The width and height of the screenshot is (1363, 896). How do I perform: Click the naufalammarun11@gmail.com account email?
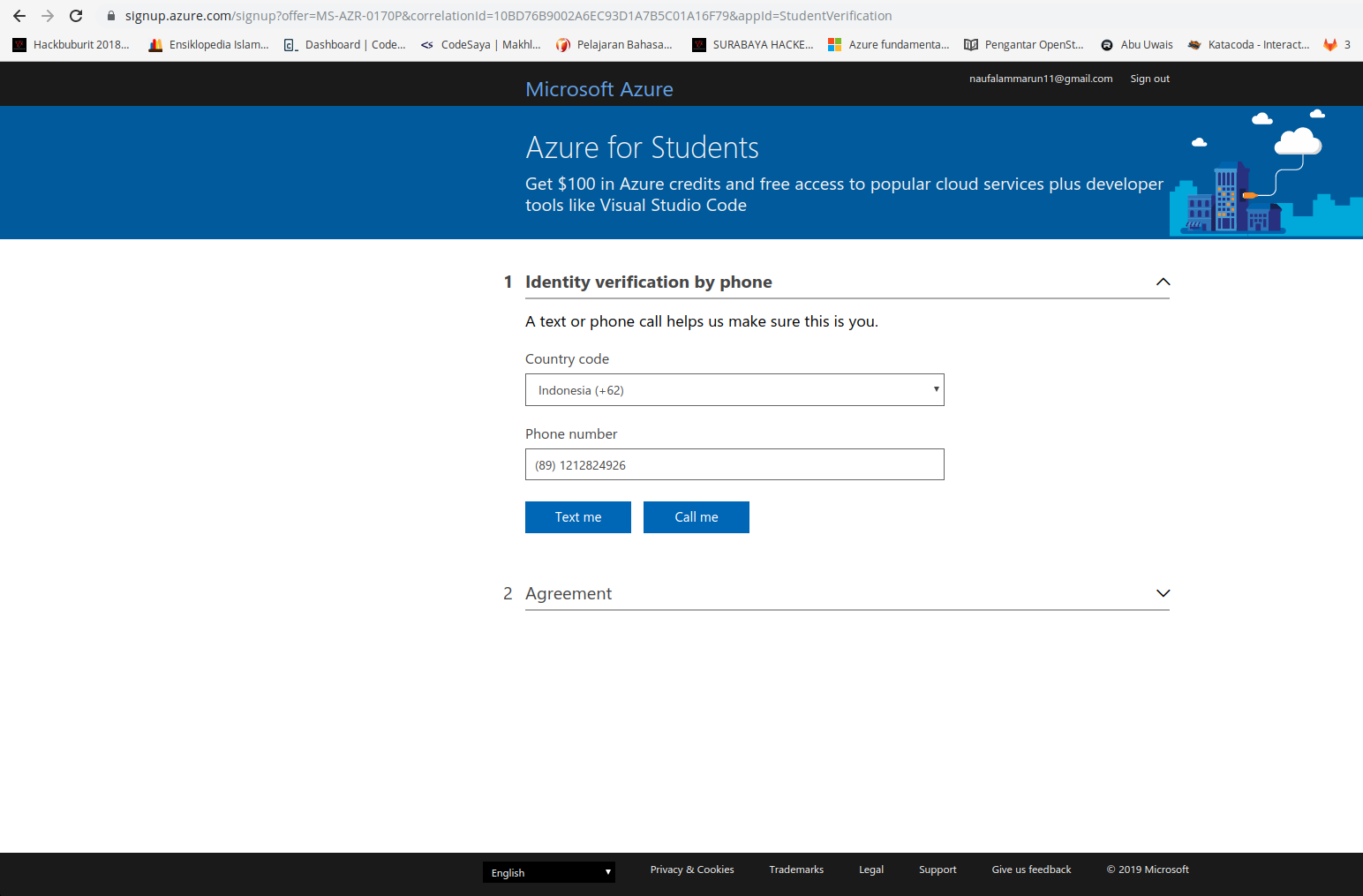(1041, 79)
